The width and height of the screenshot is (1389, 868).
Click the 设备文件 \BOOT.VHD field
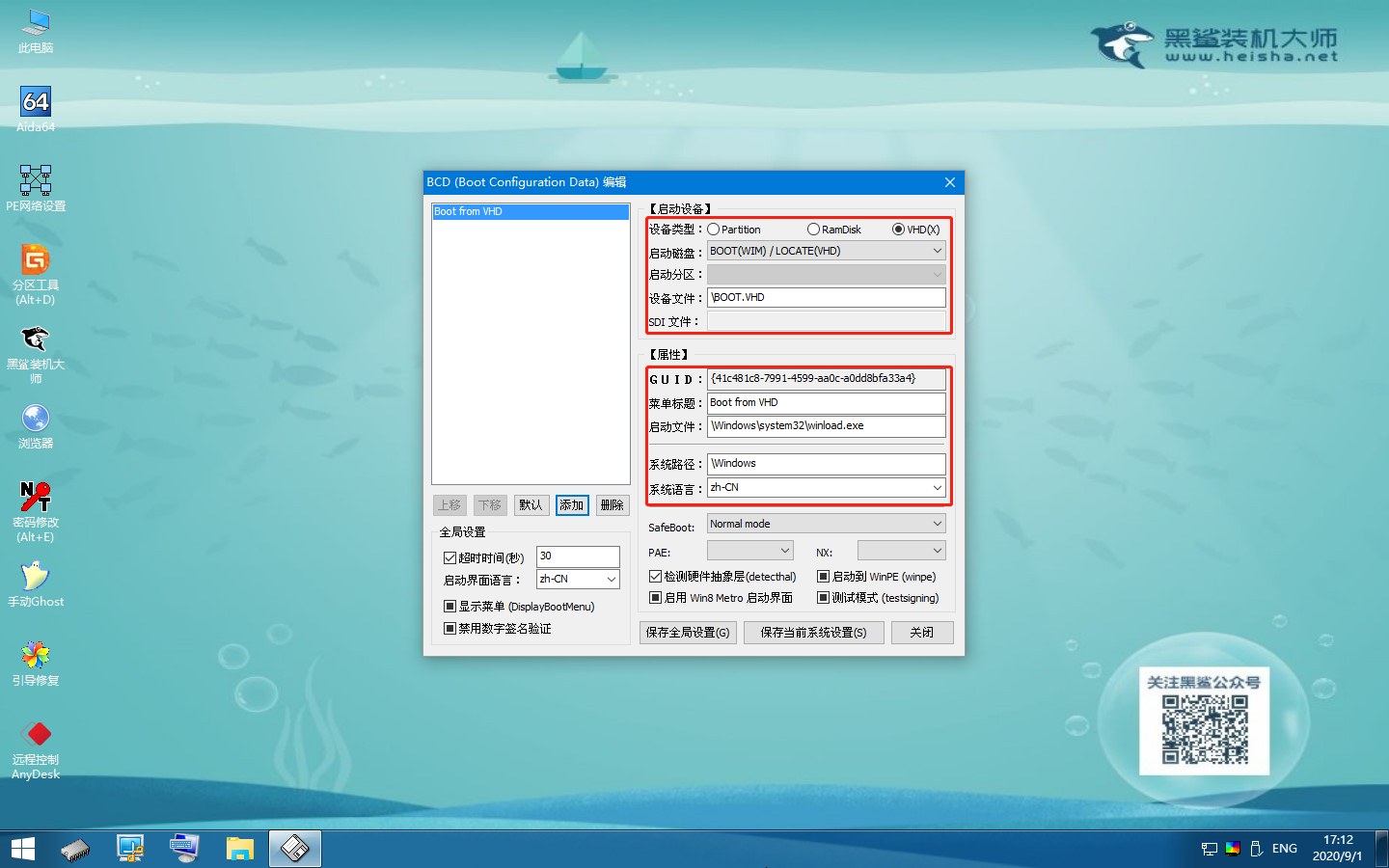(827, 298)
